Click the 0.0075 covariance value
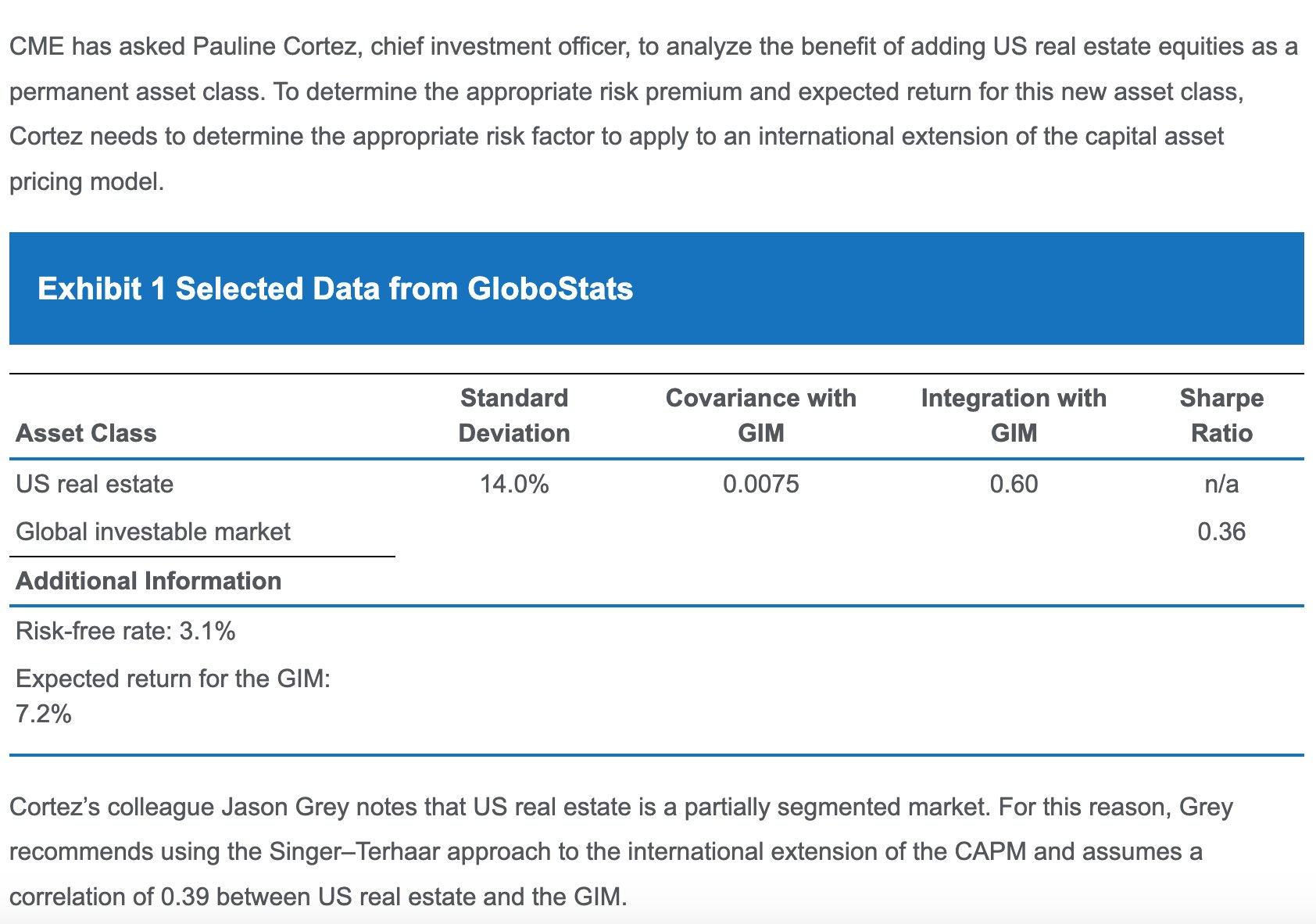The width and height of the screenshot is (1316, 924). 760,484
